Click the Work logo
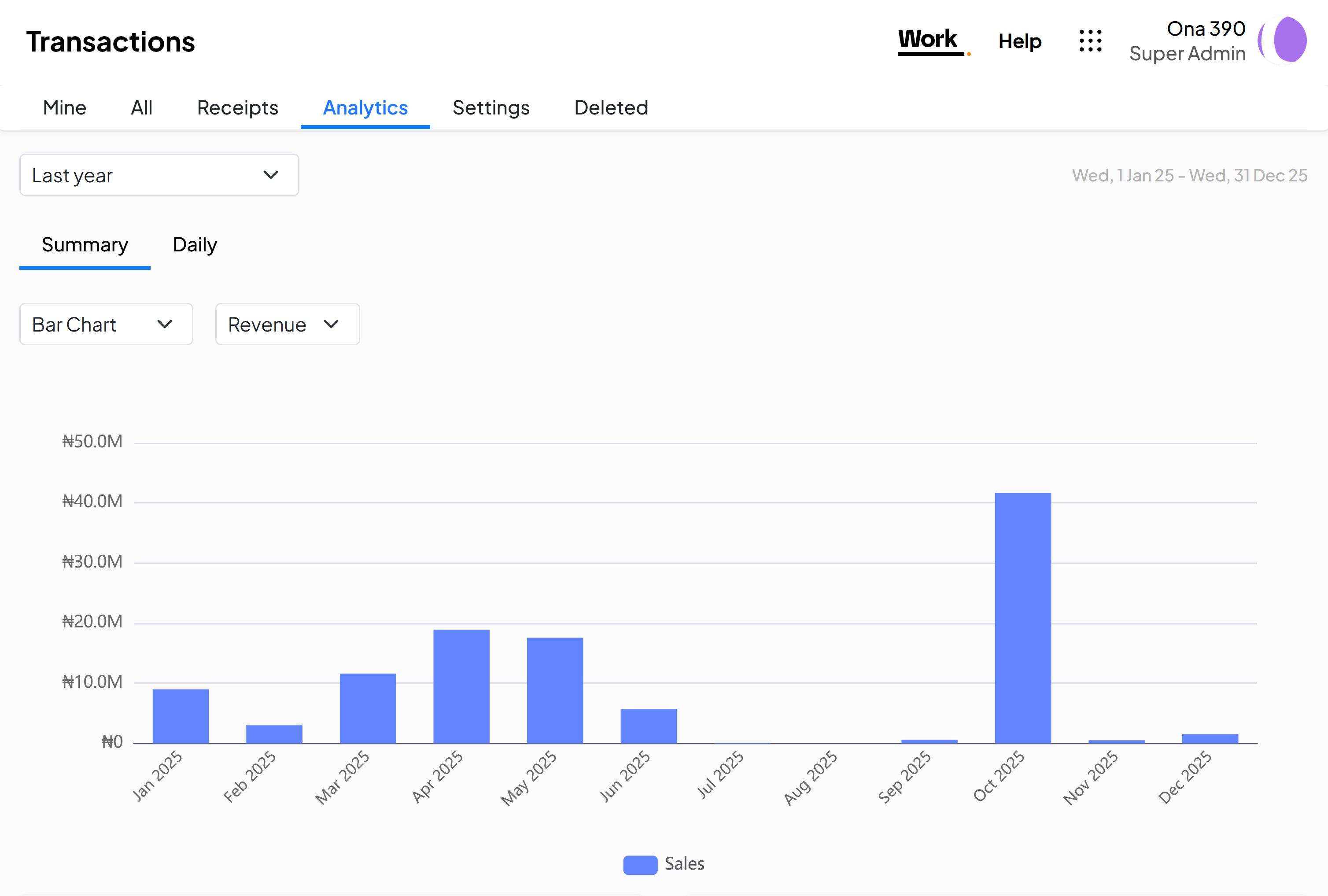 point(930,41)
